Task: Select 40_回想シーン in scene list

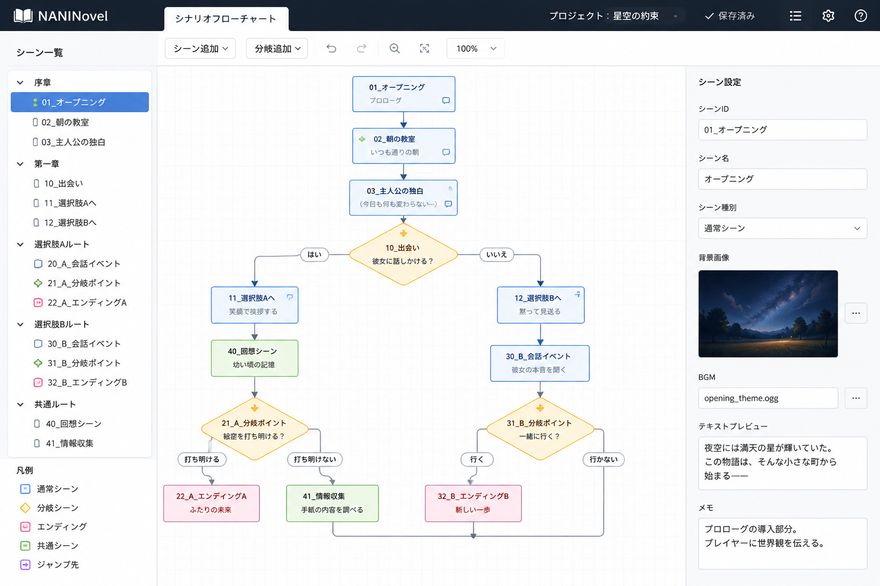Action: coord(80,424)
